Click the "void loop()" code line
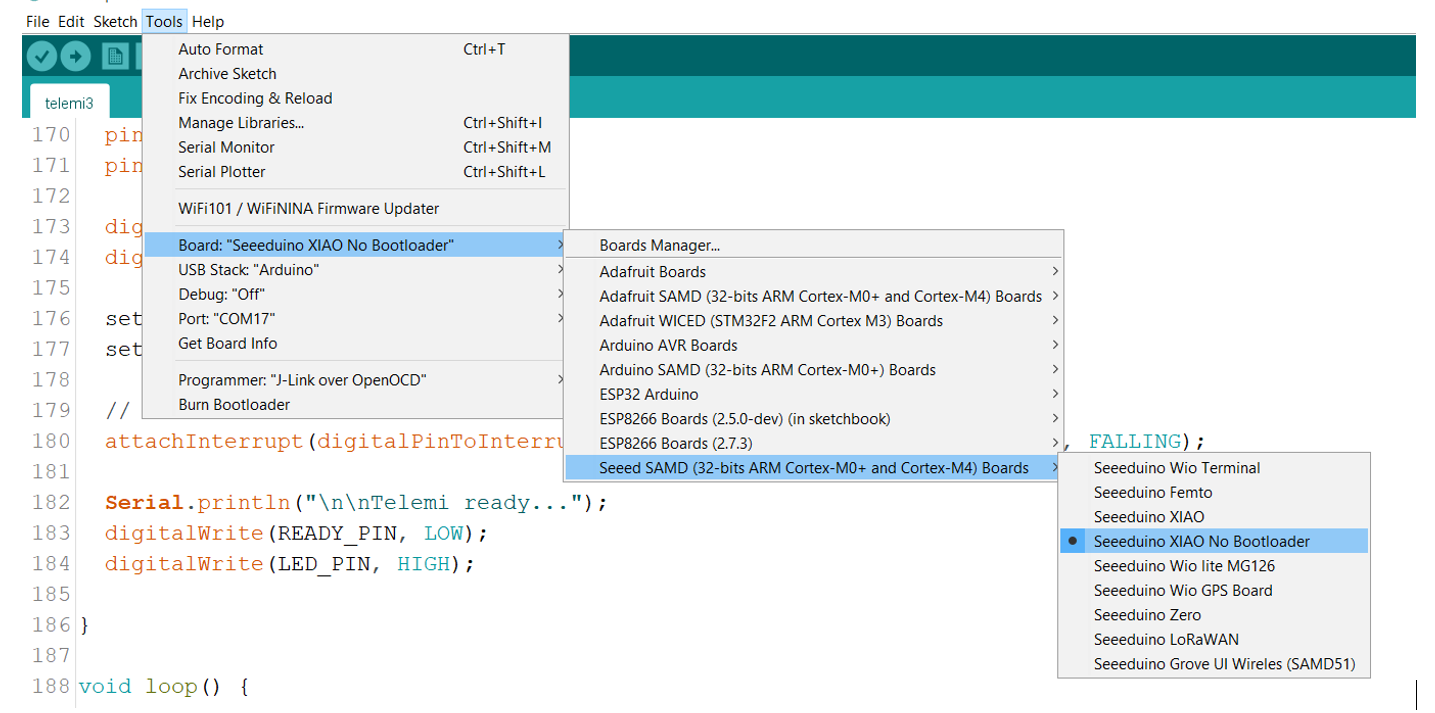The image size is (1435, 713). (x=163, y=687)
